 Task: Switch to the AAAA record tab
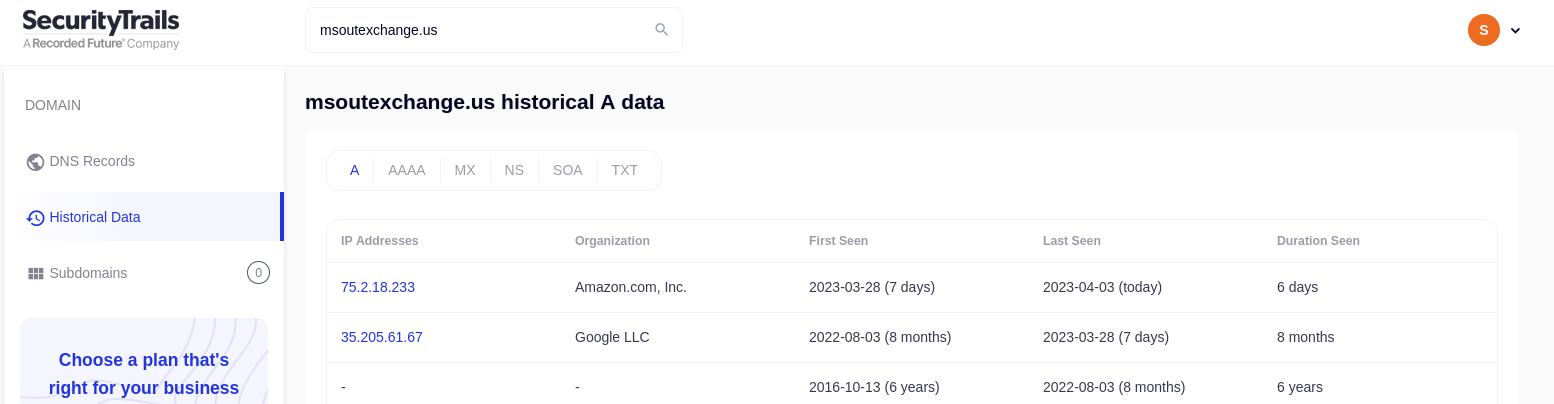[407, 170]
